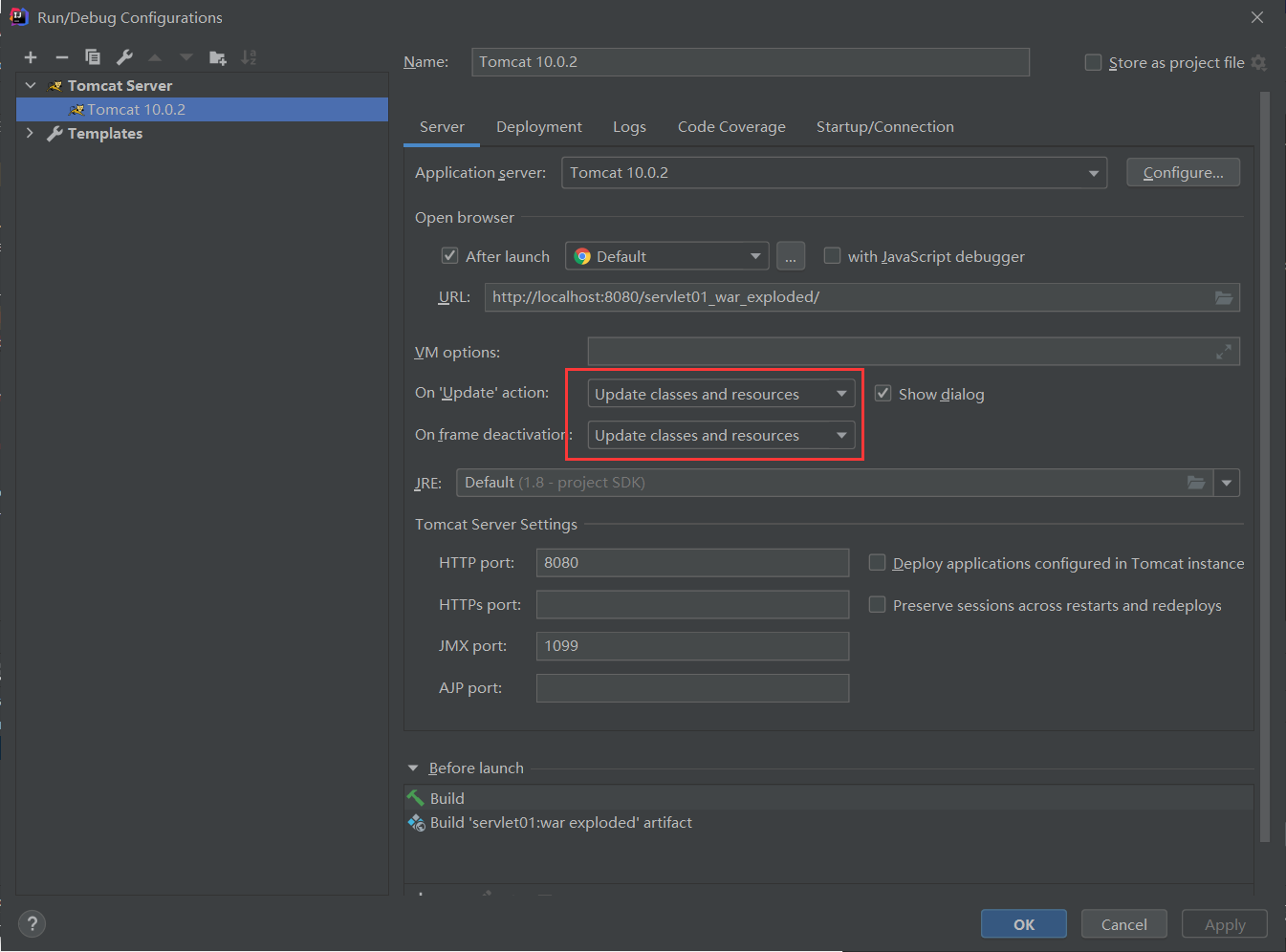Screen dimensions: 1286x952
Task: Collapse the Before launch section
Action: (x=413, y=768)
